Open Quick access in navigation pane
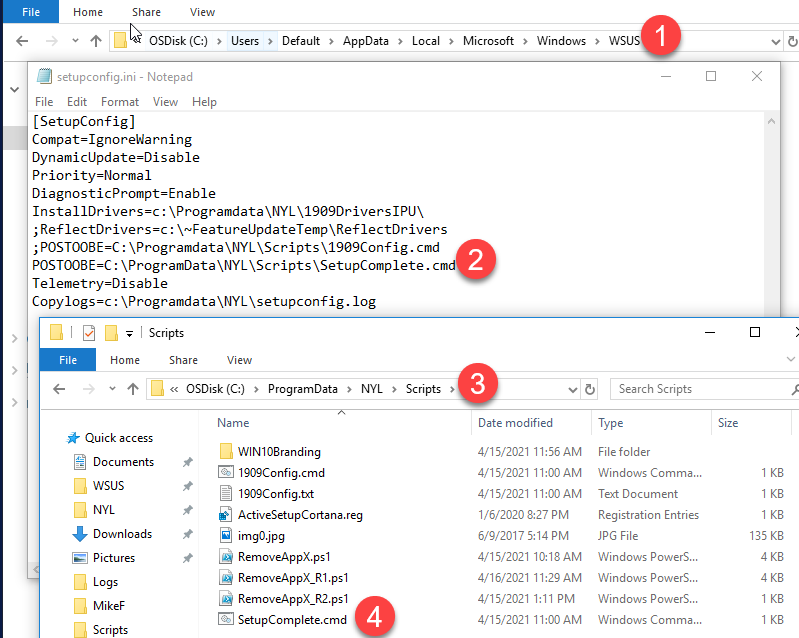 tap(119, 438)
